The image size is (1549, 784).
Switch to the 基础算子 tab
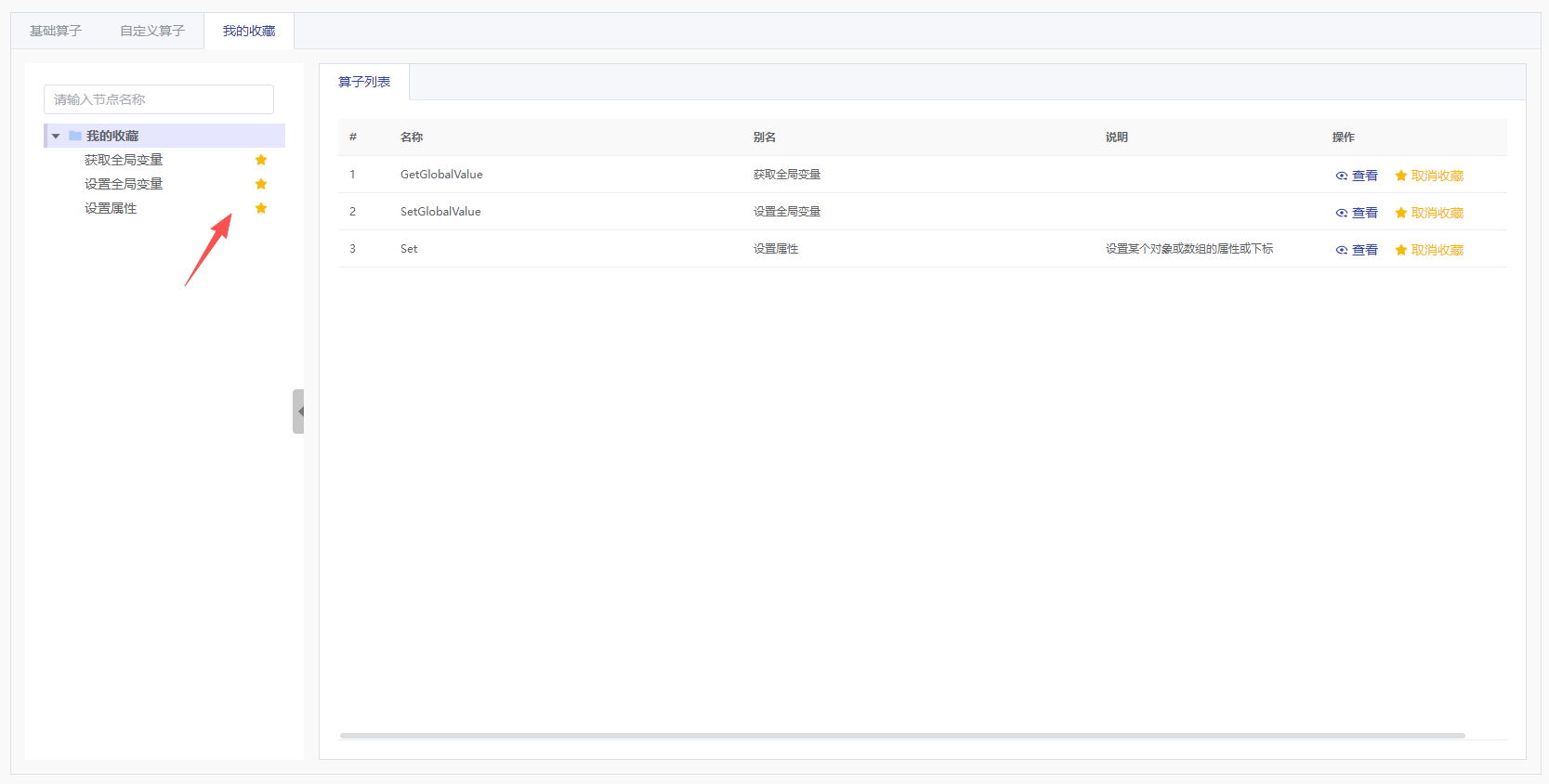tap(56, 31)
